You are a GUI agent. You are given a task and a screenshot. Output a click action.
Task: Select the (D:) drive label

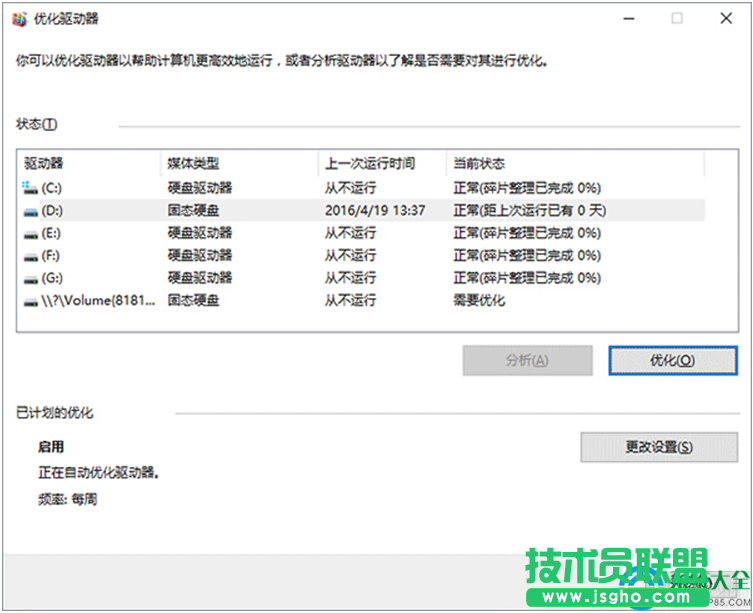click(x=52, y=210)
